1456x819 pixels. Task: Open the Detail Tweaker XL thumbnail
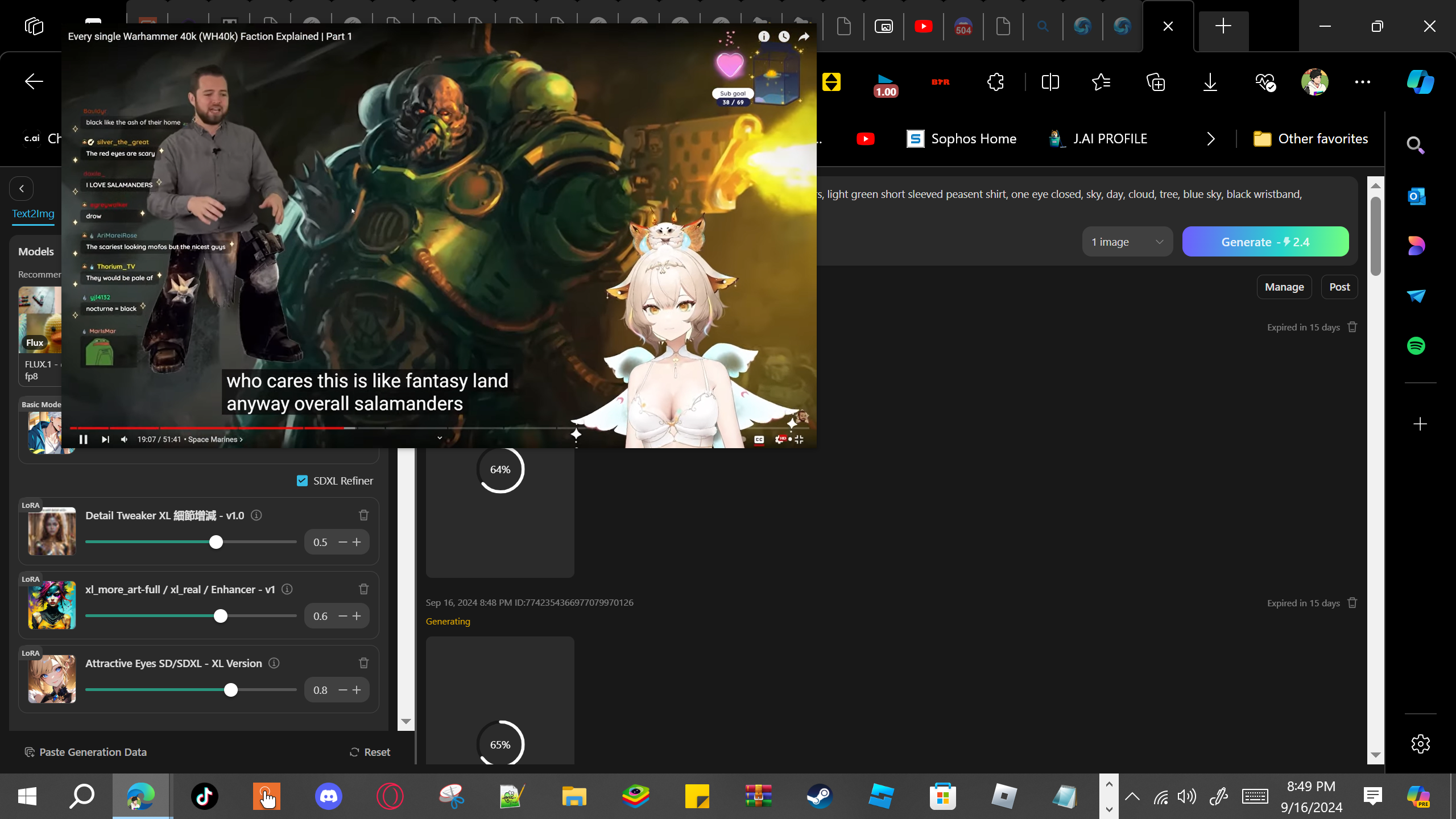(x=52, y=531)
